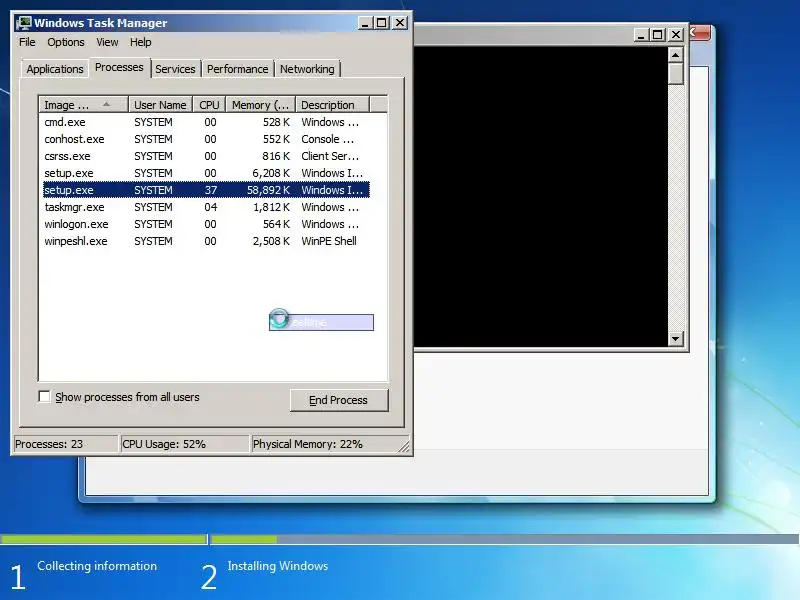
Task: Click CPU Usage: 52% status entry
Action: point(184,444)
